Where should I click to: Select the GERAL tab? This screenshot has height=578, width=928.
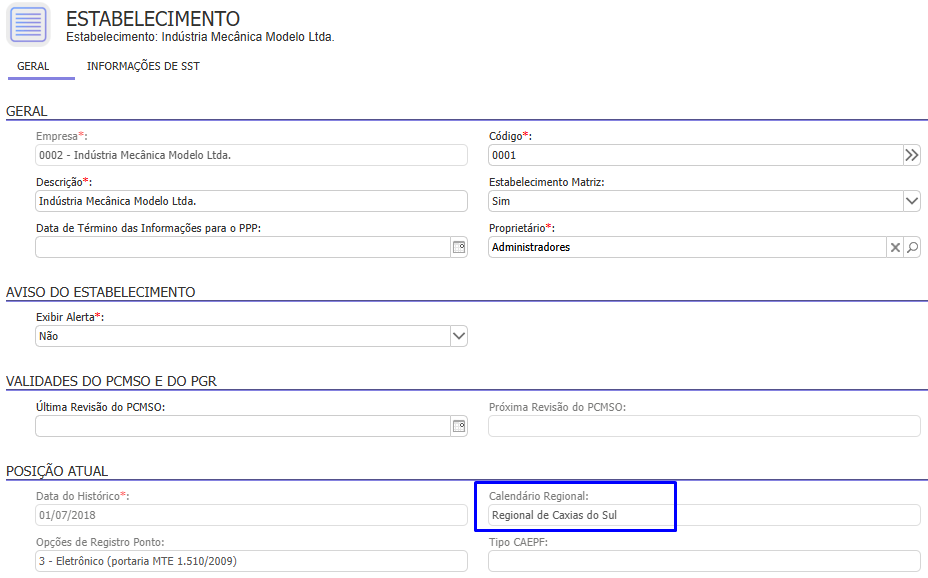(x=33, y=66)
